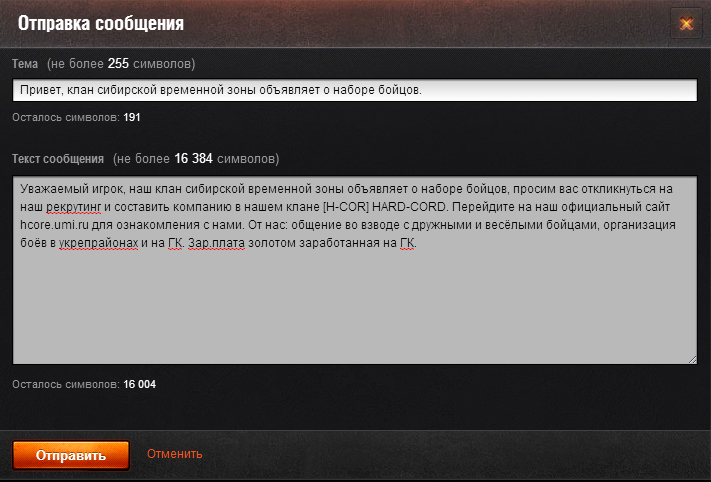Image resolution: width=711 pixels, height=482 pixels.
Task: Click the misspelled word рекрутинг
Action: point(73,207)
